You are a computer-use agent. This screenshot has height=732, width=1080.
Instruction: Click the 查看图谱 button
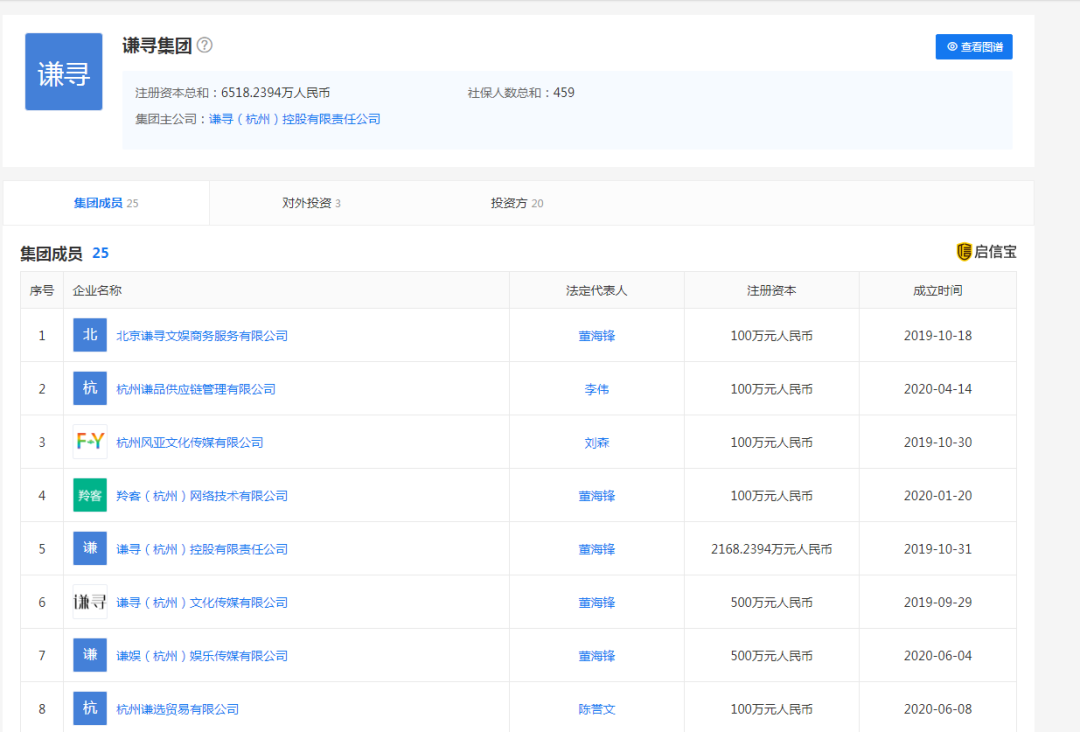974,47
